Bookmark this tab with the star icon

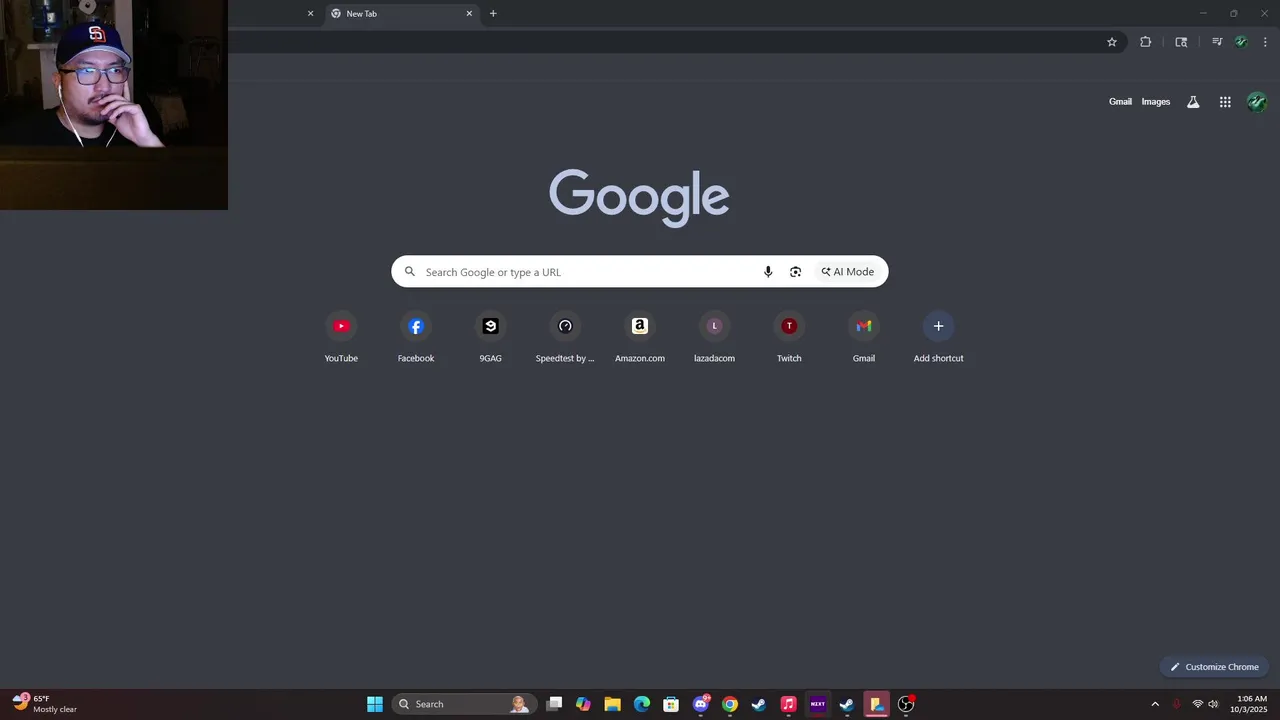coord(1111,42)
